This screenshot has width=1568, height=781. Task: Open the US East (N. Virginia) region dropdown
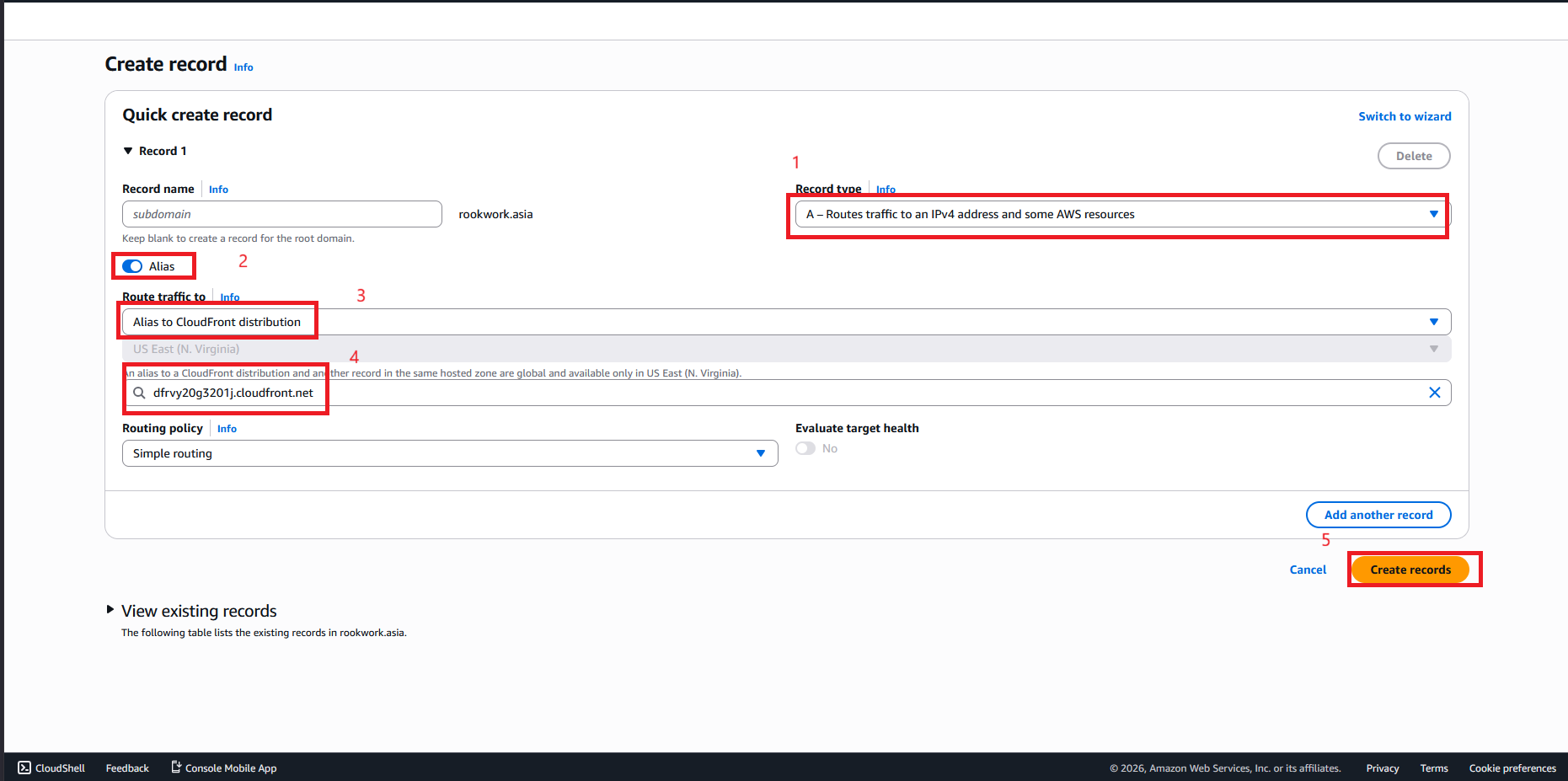786,349
